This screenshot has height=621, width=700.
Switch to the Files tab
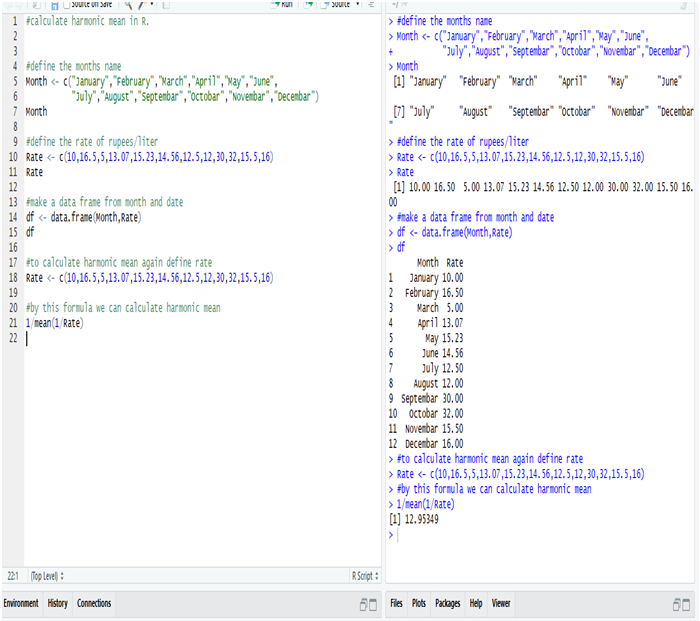396,603
